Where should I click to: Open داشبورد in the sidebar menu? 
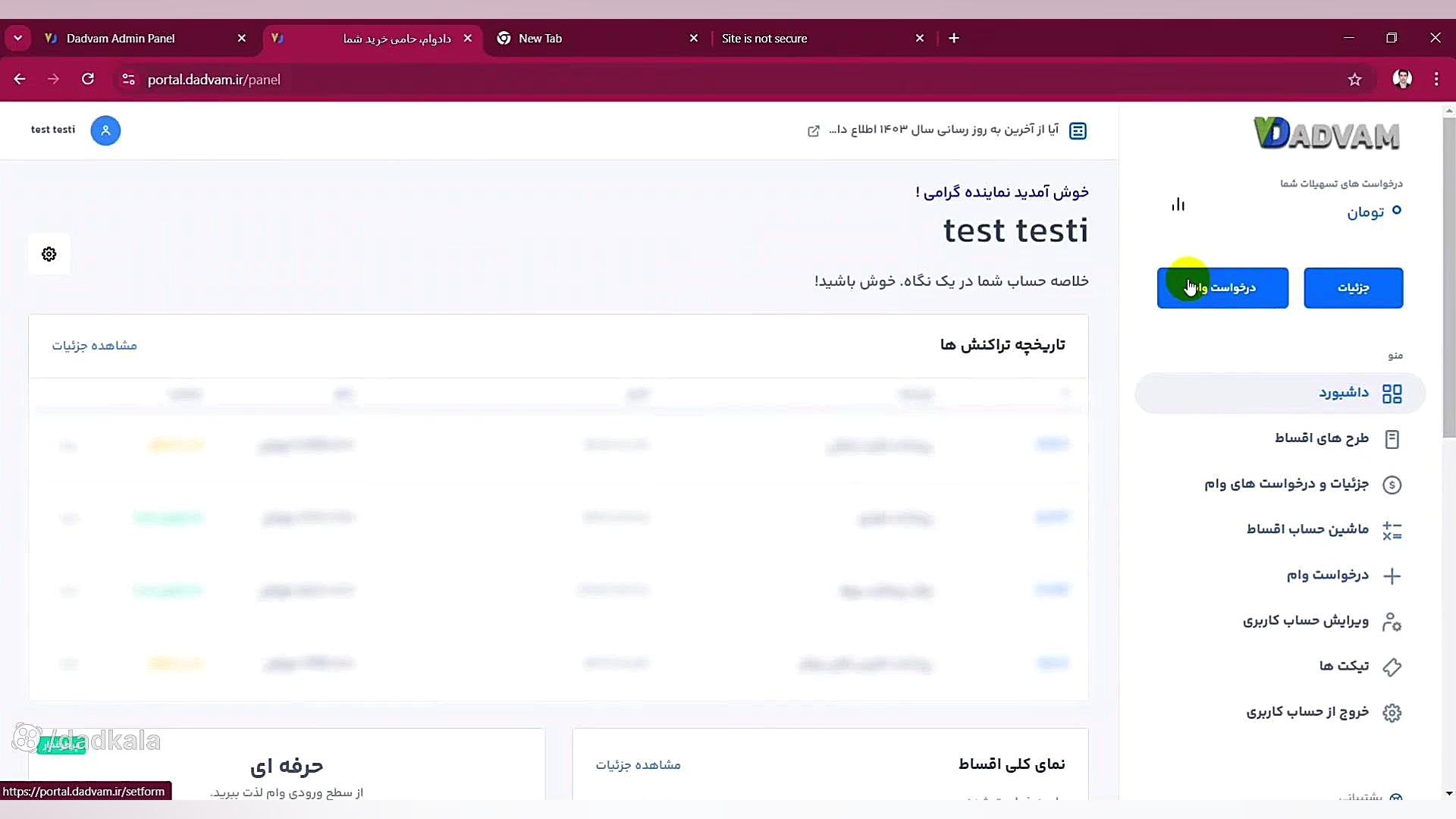pyautogui.click(x=1280, y=393)
